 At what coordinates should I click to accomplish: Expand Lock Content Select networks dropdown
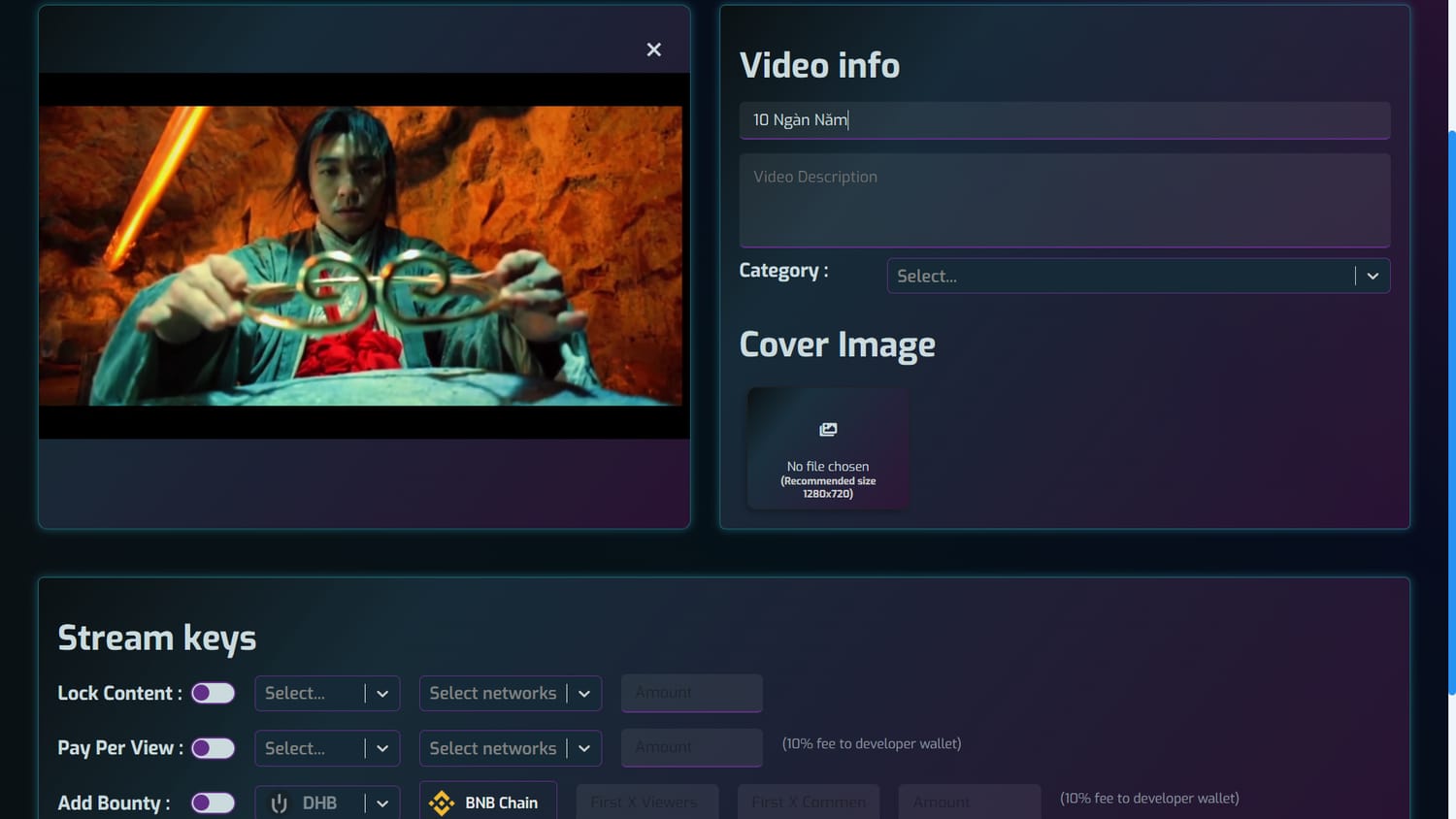click(x=511, y=693)
